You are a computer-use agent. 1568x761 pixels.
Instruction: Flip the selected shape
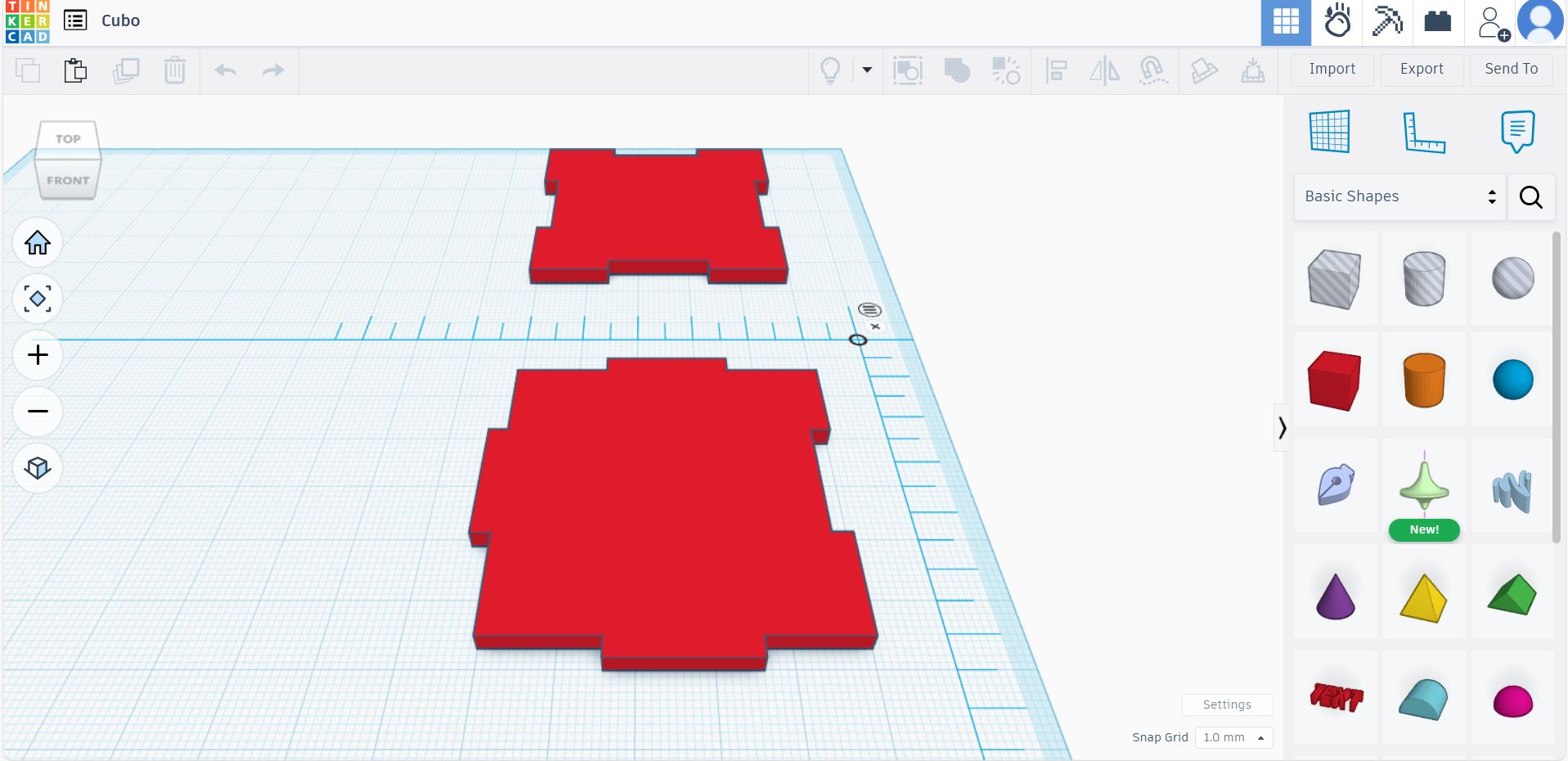[1105, 70]
